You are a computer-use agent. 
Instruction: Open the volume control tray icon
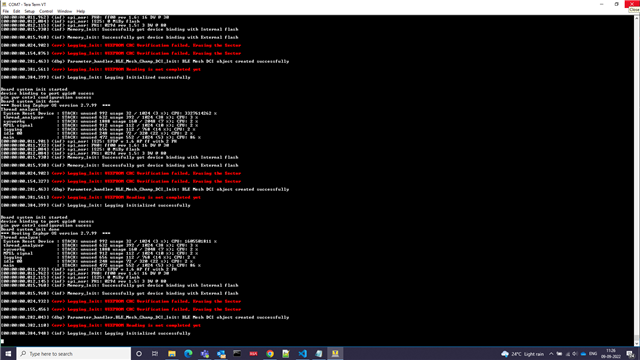[575, 354]
